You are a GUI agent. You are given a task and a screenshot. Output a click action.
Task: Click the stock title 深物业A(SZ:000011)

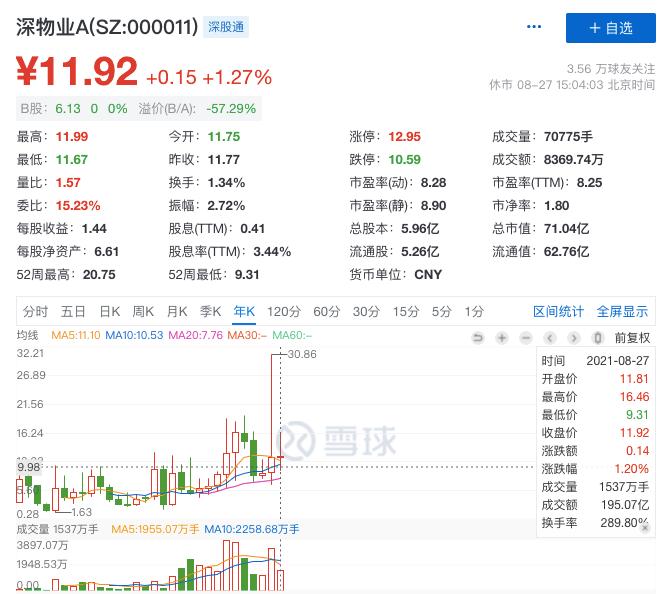(x=107, y=27)
